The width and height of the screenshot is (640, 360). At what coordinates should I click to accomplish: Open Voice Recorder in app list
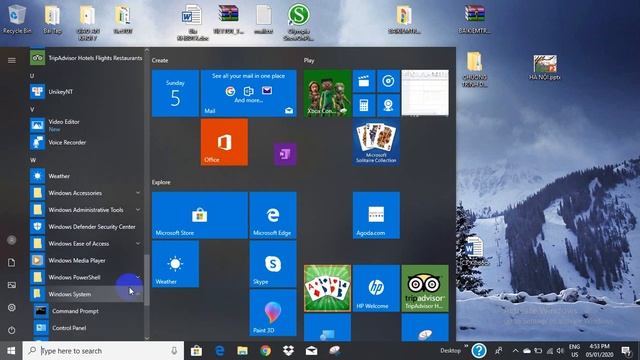[x=86, y=142]
